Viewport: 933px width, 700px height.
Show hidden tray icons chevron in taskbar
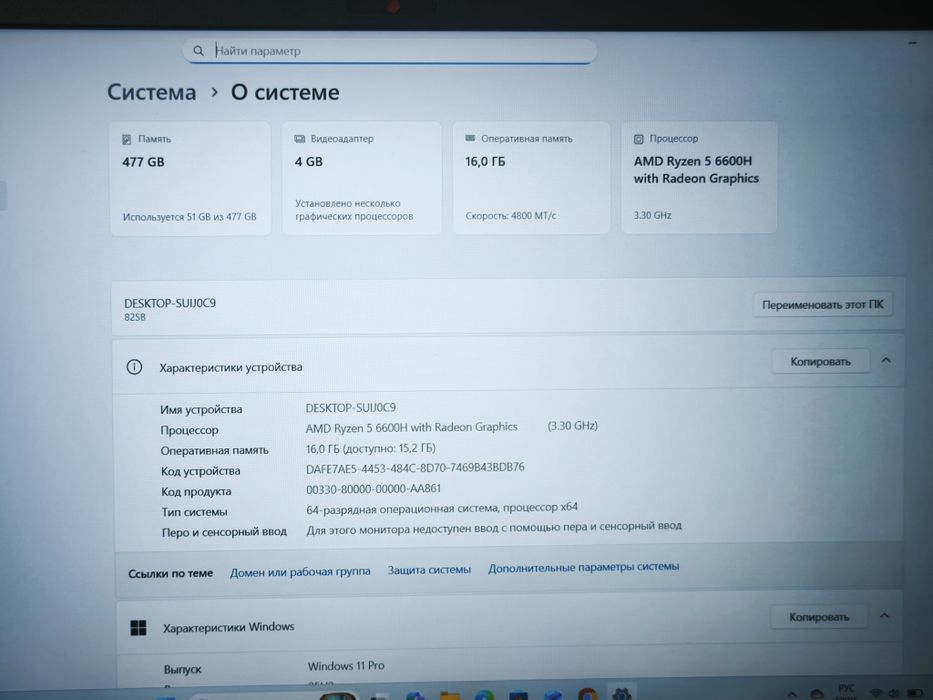791,694
